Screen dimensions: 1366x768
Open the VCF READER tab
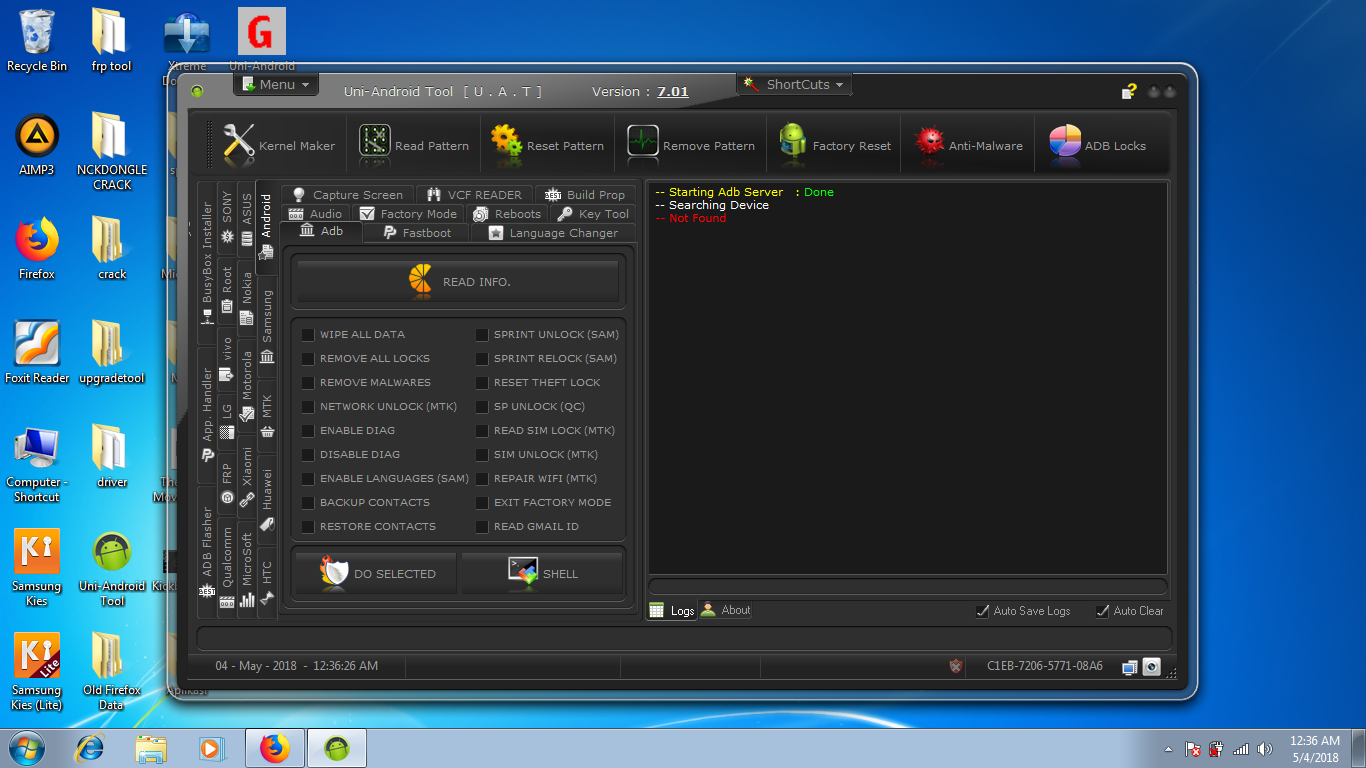point(474,195)
